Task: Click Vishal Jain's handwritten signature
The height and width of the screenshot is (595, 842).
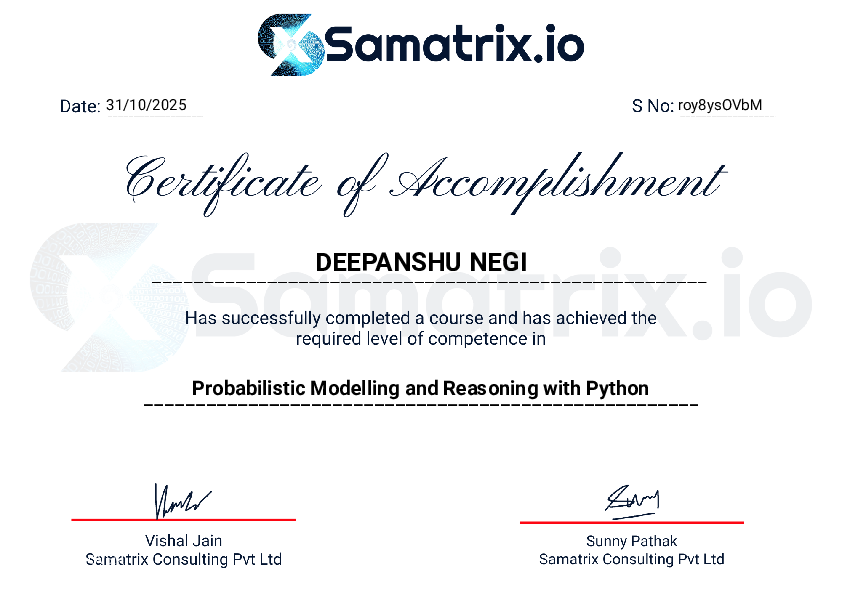Action: 181,499
